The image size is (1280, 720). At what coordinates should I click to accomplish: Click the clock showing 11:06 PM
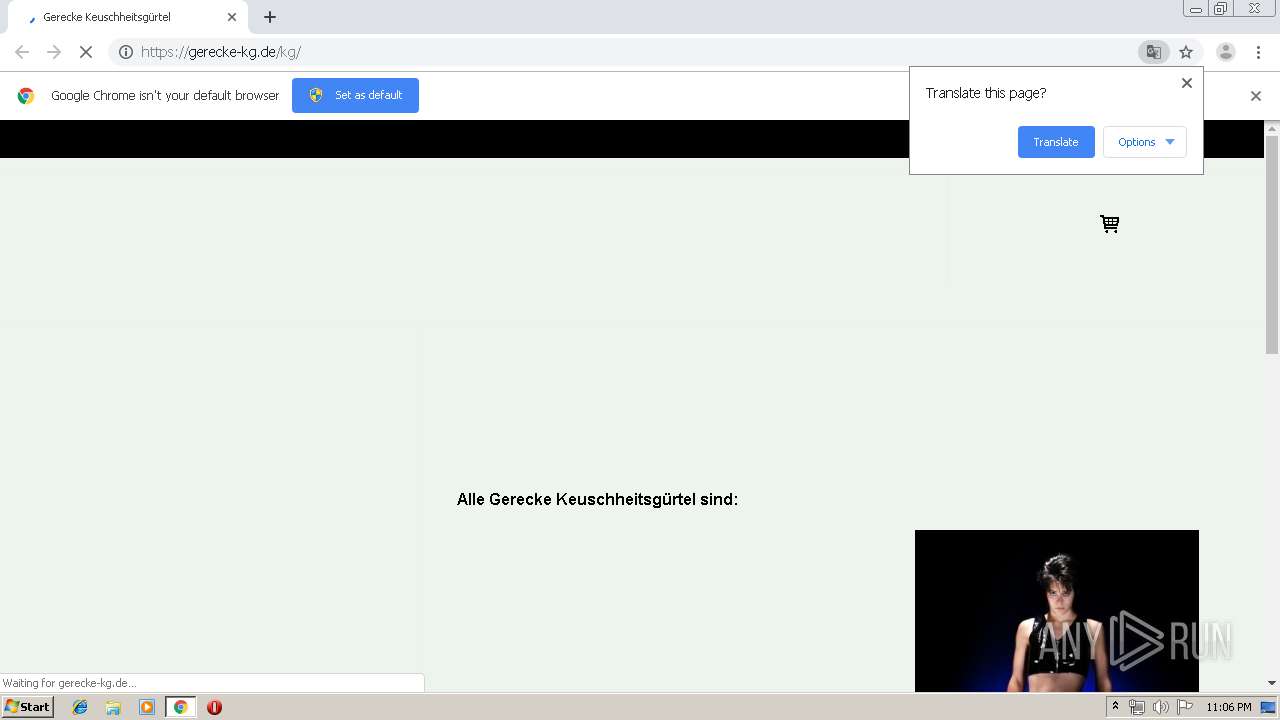(1229, 707)
